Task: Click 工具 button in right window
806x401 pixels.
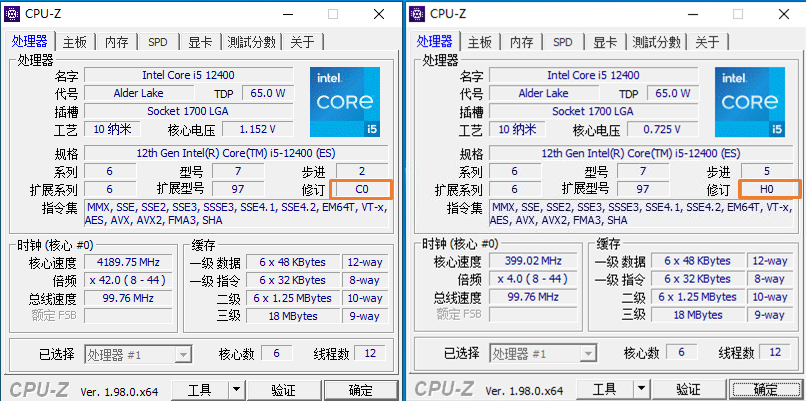Action: point(604,389)
